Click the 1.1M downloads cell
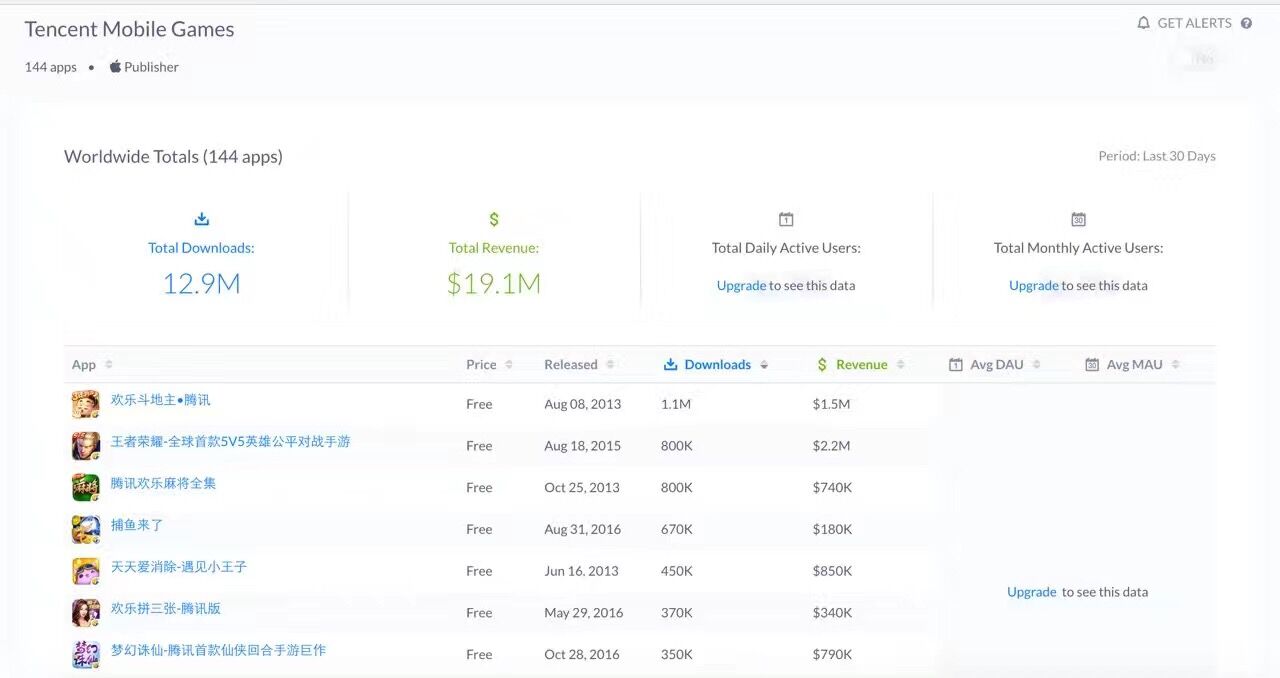This screenshot has width=1280, height=678. pos(676,404)
